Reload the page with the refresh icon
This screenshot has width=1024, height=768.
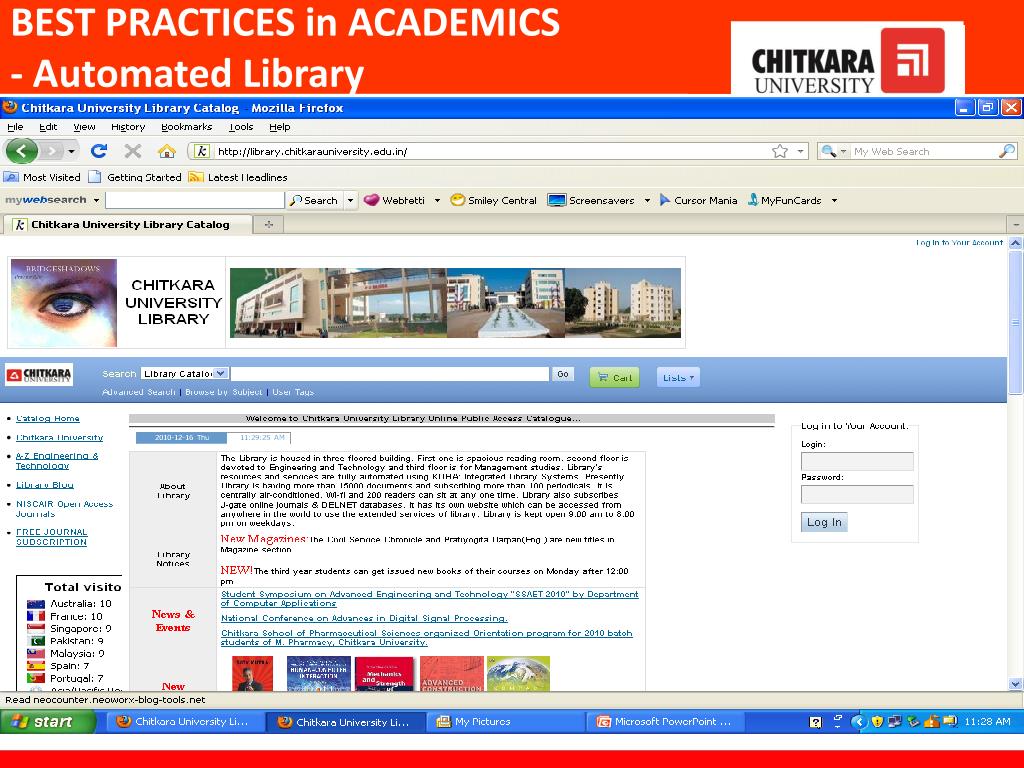click(99, 152)
